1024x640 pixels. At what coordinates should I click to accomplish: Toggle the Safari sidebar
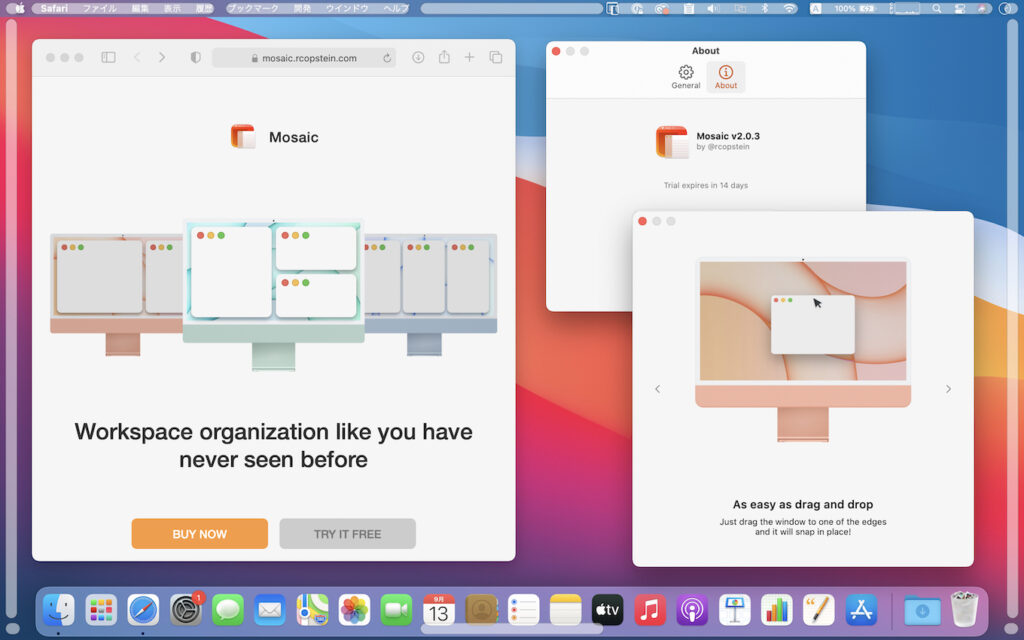pos(108,58)
